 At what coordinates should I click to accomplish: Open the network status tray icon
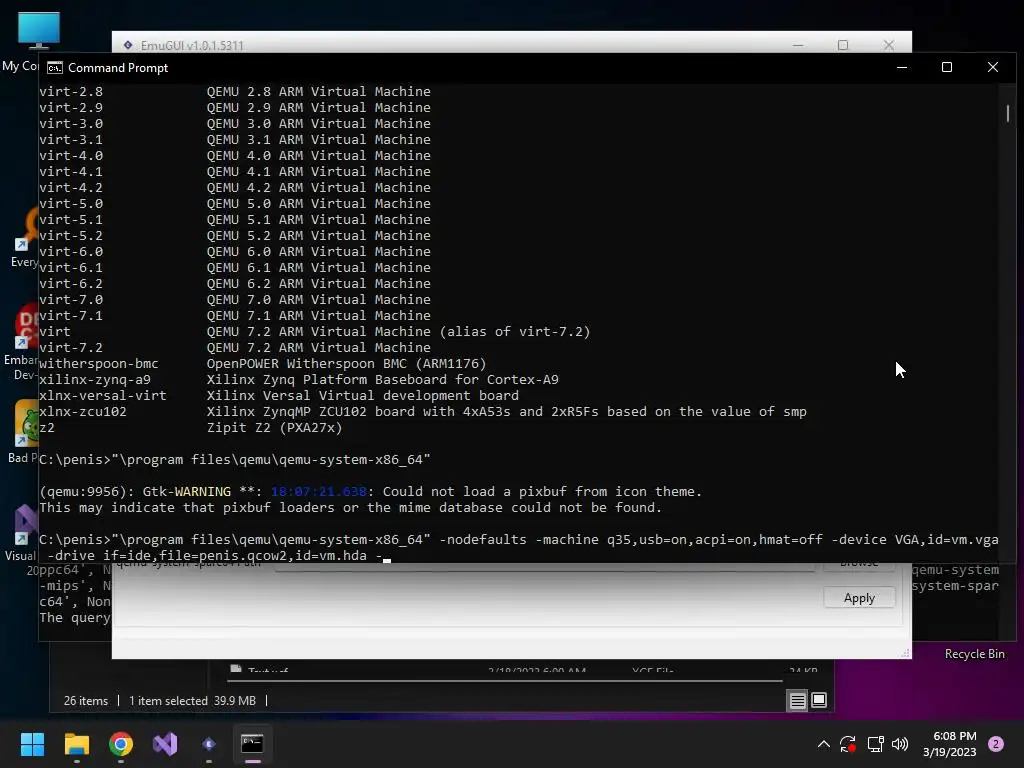coord(875,744)
